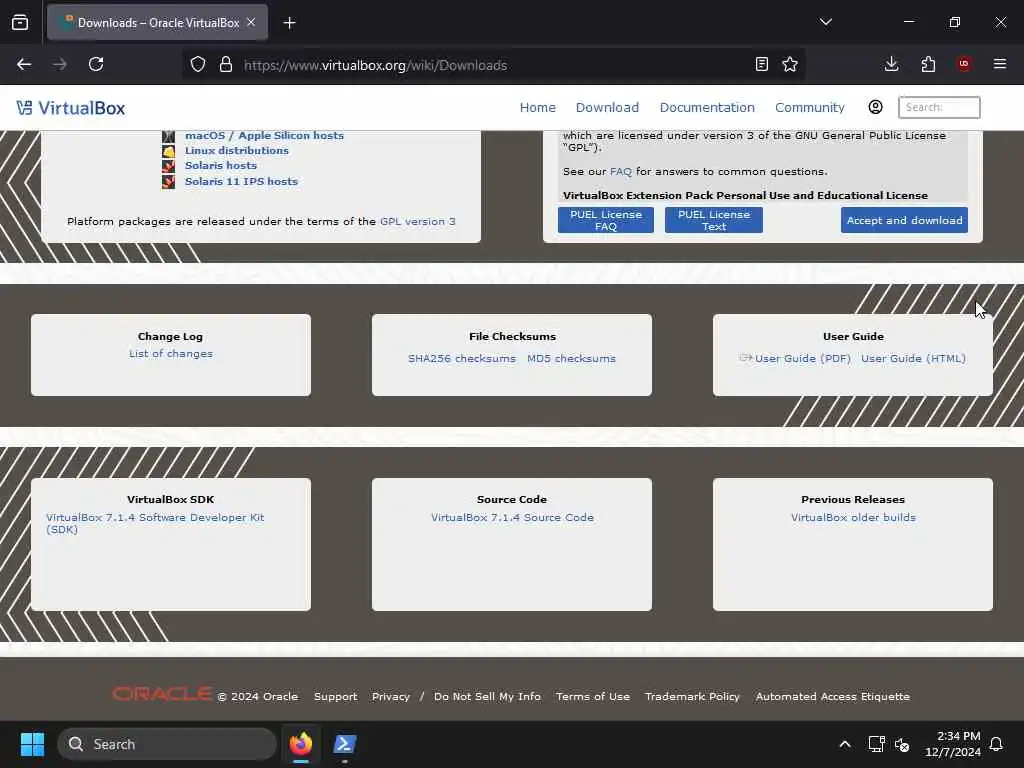This screenshot has width=1024, height=768.
Task: Open Automated Access Etiquette link
Action: pos(832,696)
